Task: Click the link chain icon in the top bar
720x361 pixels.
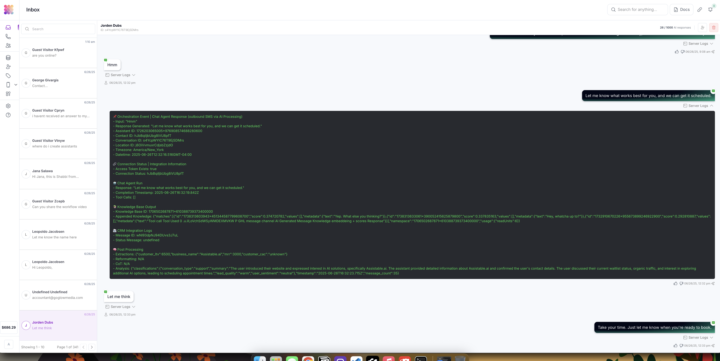Action: pyautogui.click(x=700, y=9)
